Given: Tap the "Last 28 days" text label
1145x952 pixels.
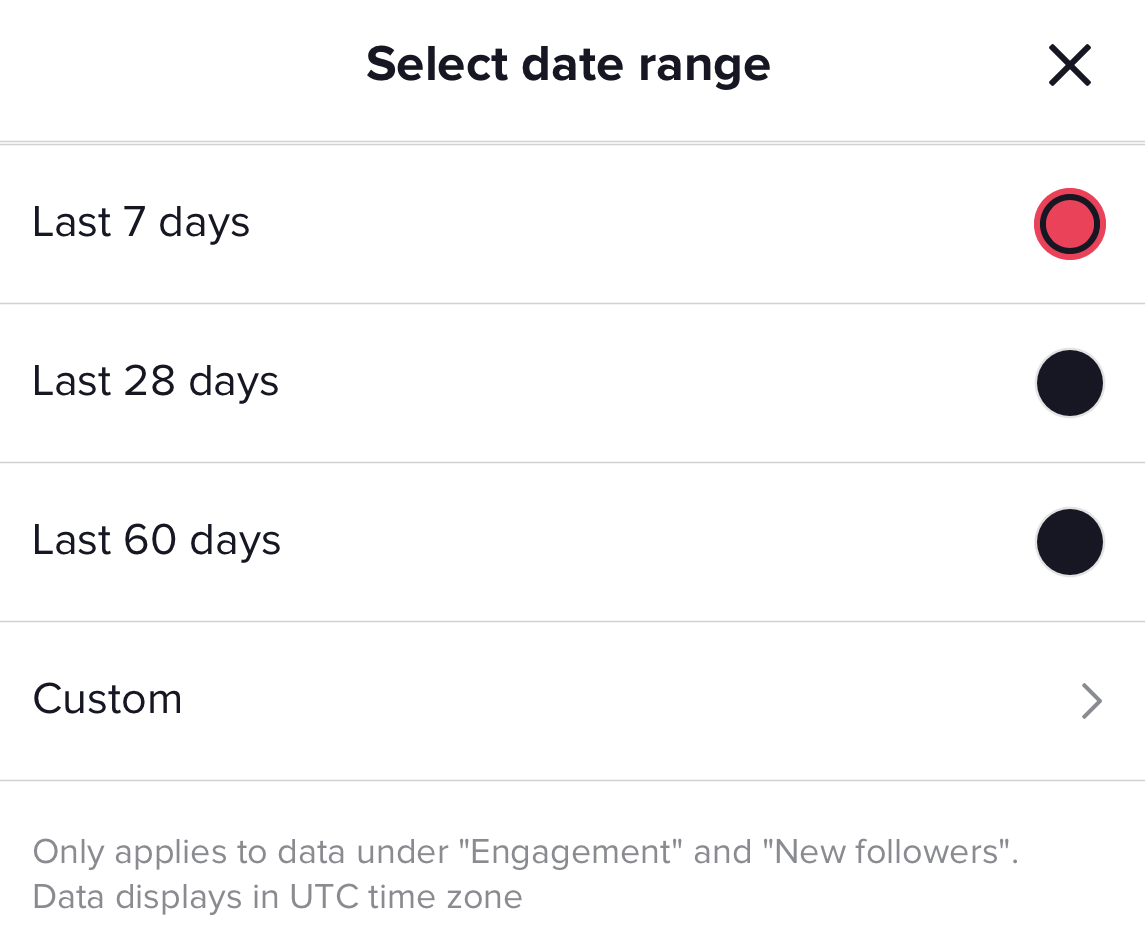Looking at the screenshot, I should tap(155, 381).
